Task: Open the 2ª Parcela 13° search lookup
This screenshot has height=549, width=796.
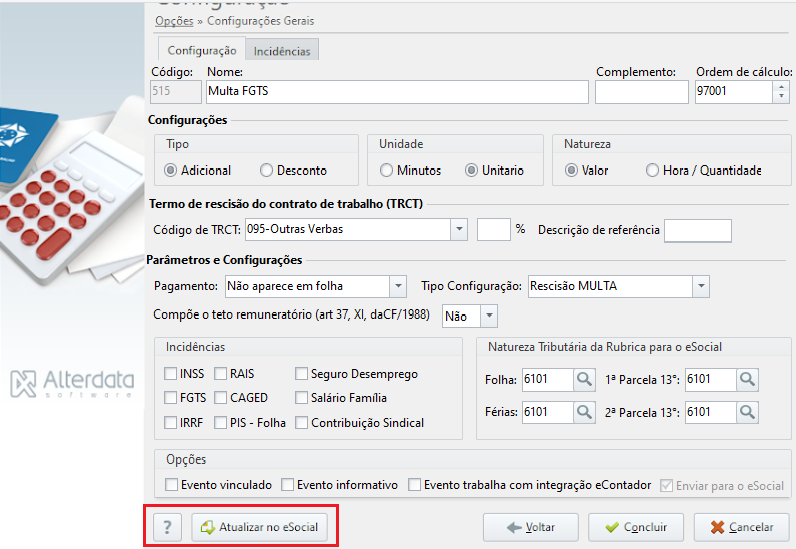Action: (x=747, y=412)
